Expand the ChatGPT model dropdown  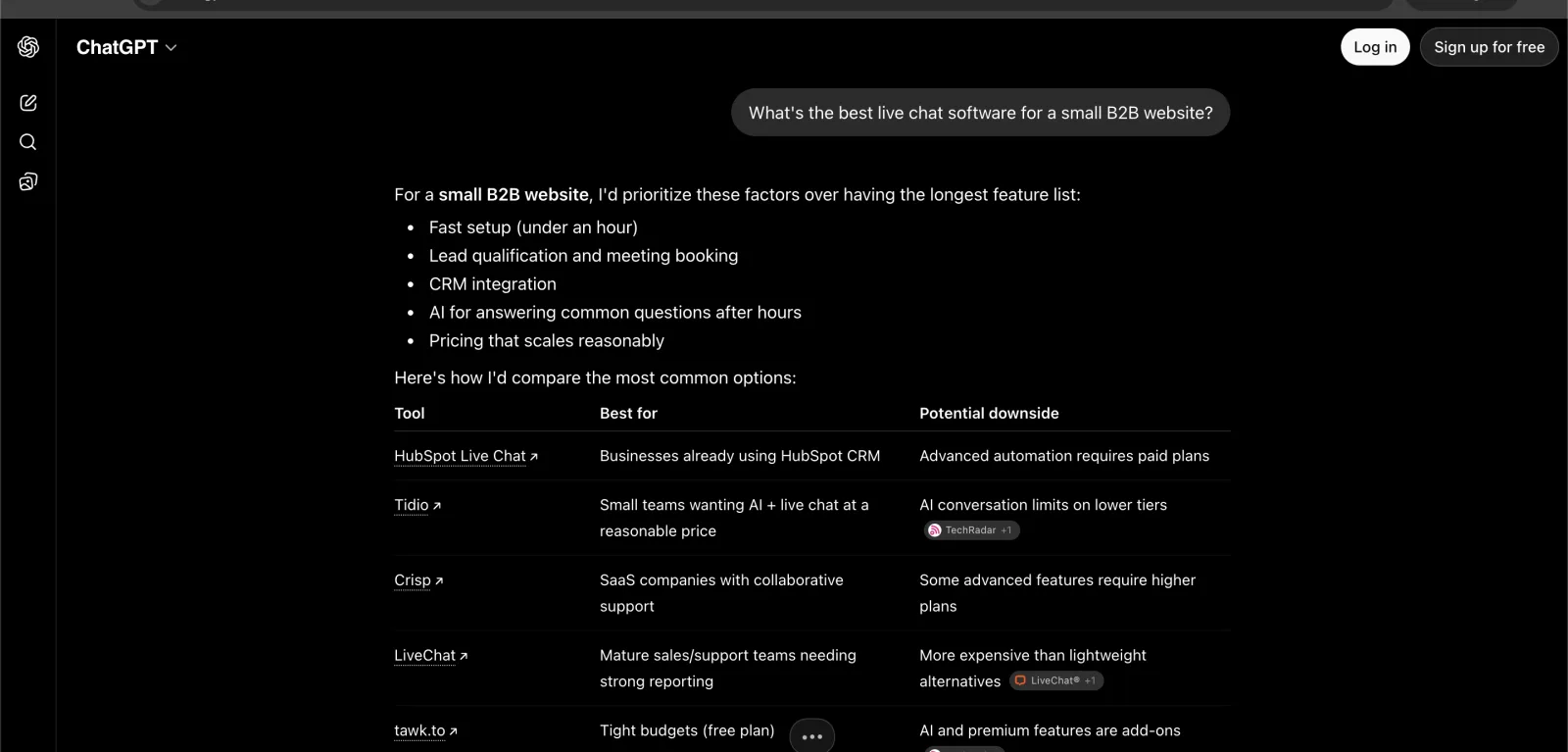click(126, 47)
